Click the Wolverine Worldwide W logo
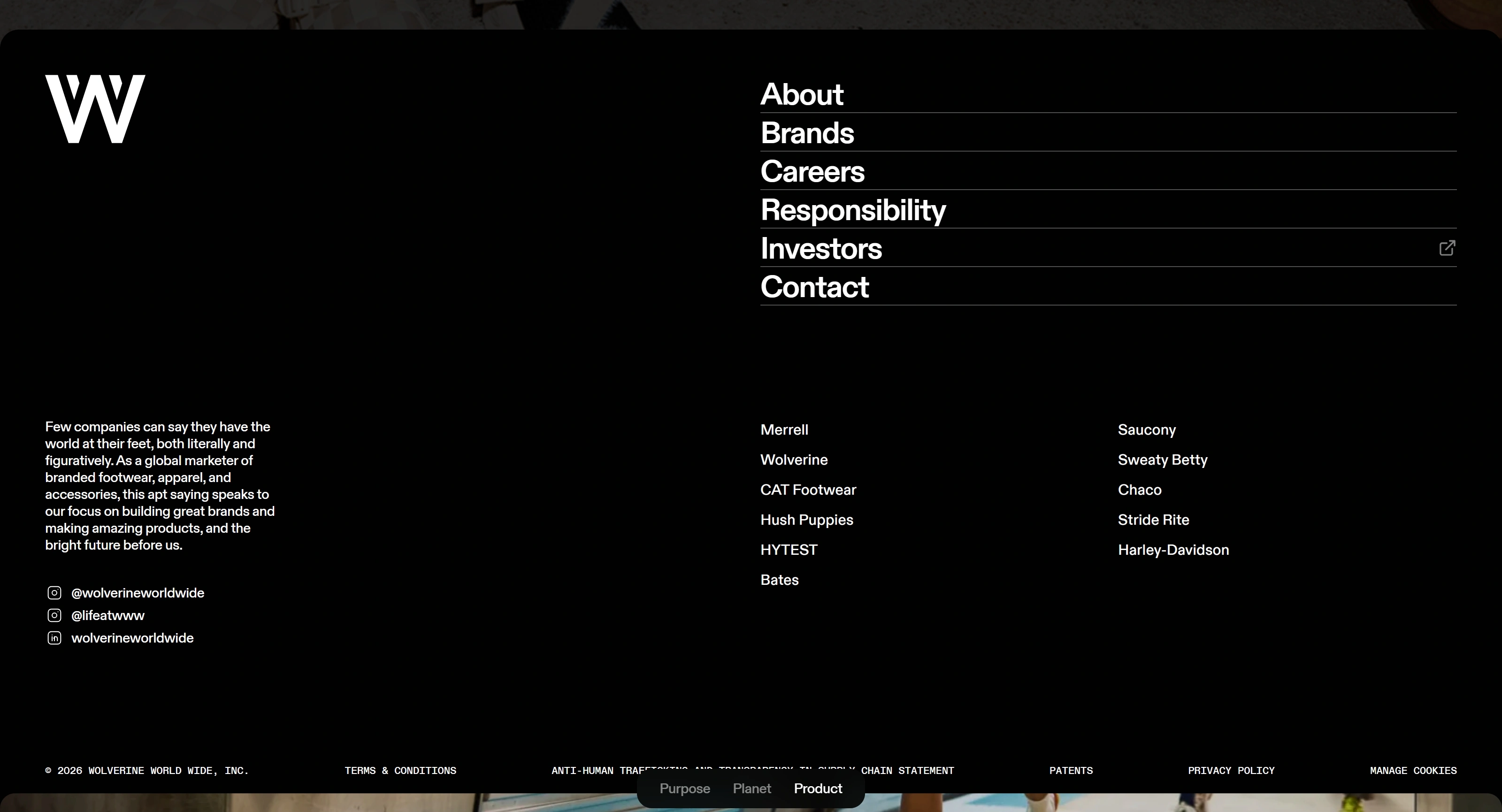The width and height of the screenshot is (1502, 812). point(95,108)
